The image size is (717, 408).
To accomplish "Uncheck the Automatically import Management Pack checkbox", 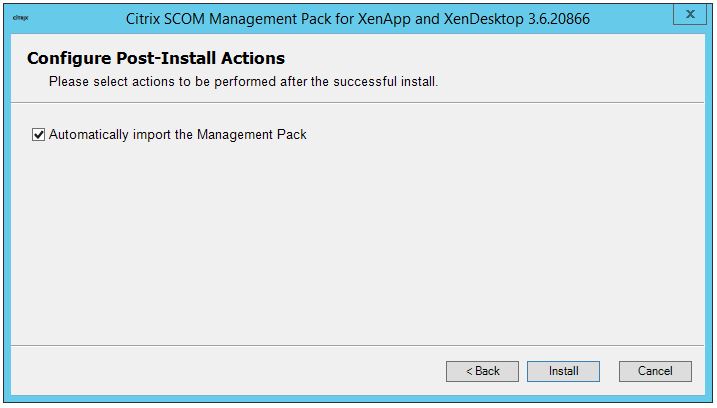I will point(39,134).
